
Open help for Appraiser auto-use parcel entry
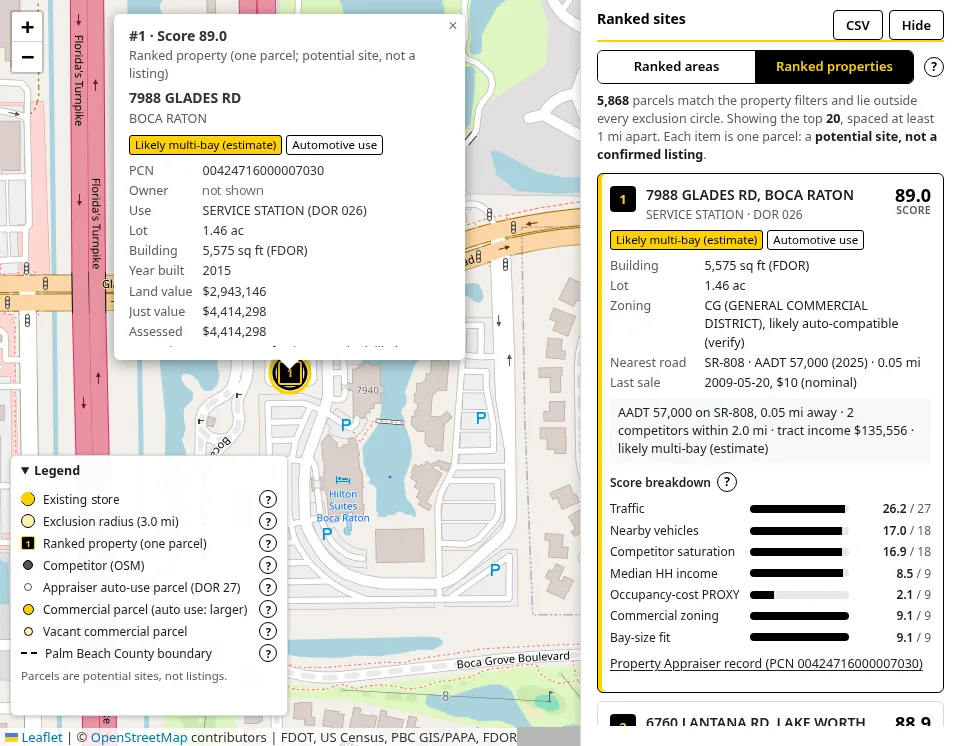coord(268,587)
